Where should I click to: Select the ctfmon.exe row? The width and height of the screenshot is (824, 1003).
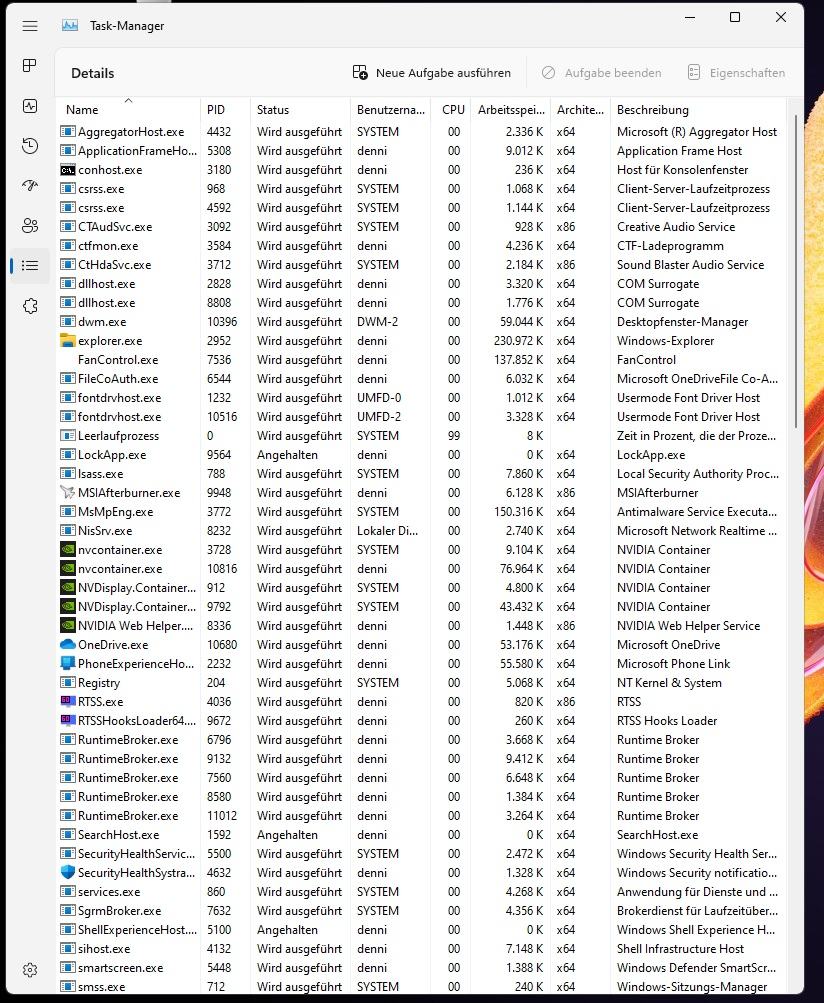click(x=421, y=246)
